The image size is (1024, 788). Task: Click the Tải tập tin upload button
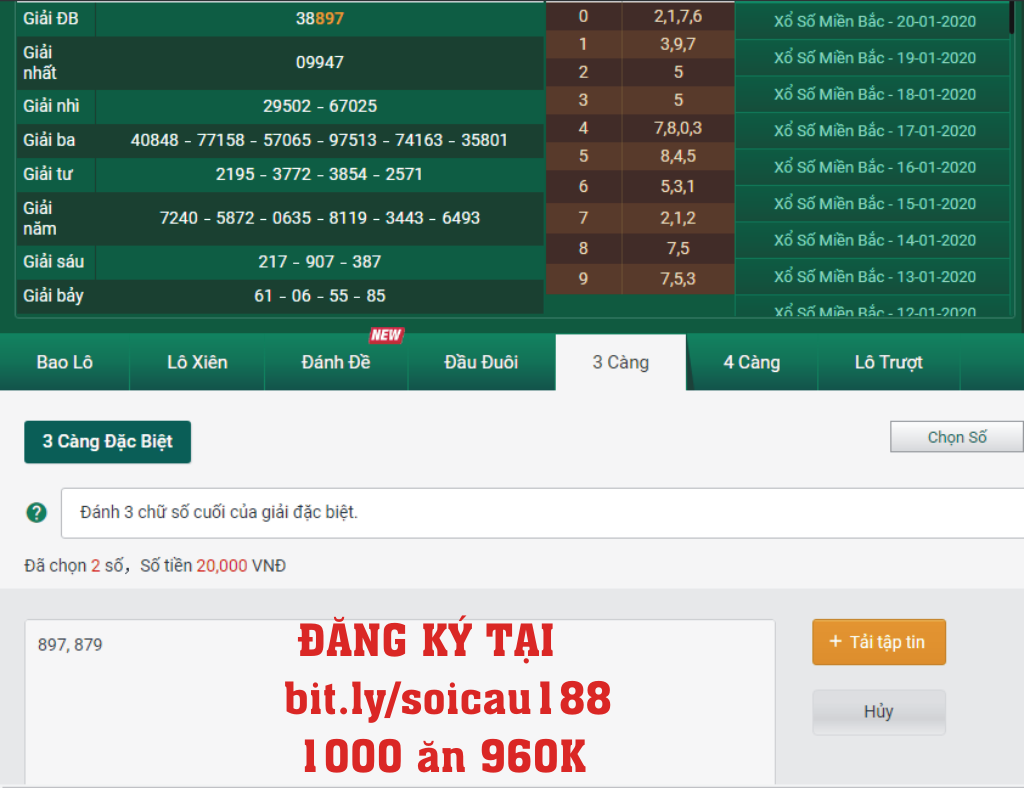click(x=879, y=642)
